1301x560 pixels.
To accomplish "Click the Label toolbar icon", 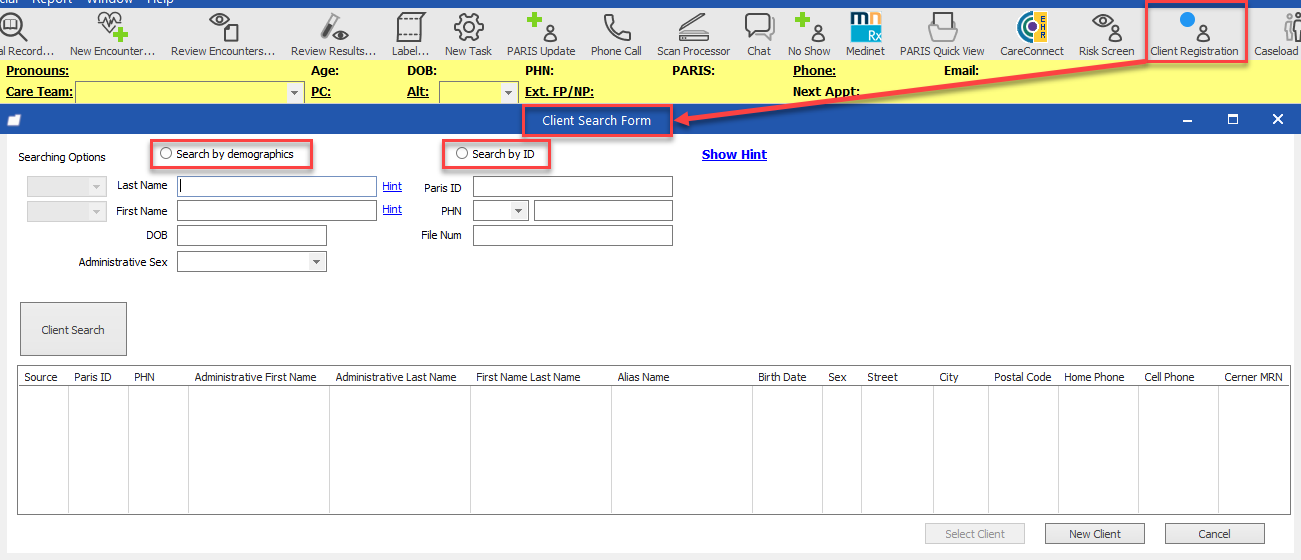I will pyautogui.click(x=410, y=33).
